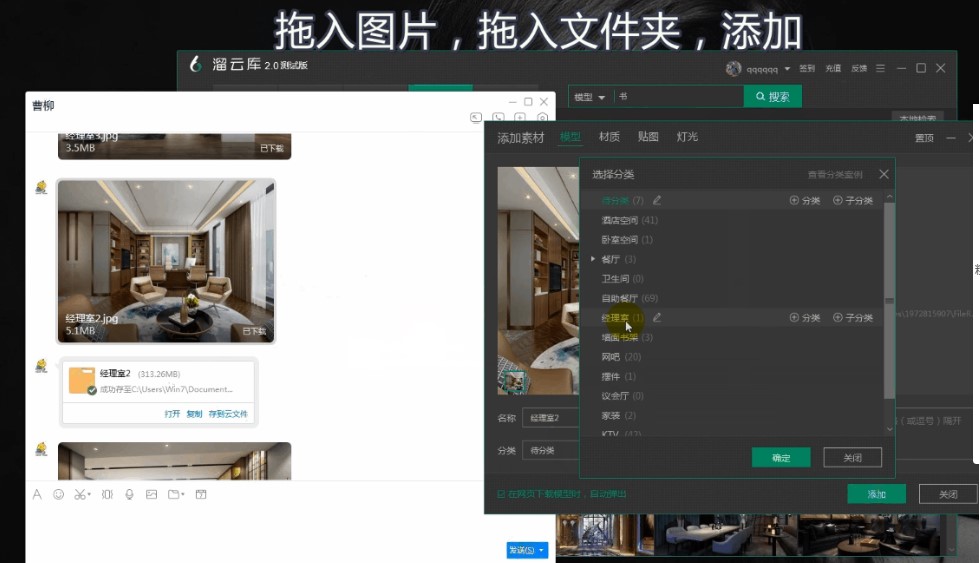Image resolution: width=980 pixels, height=563 pixels.
Task: Select the 酒店空间 (41) category
Action: (629, 220)
